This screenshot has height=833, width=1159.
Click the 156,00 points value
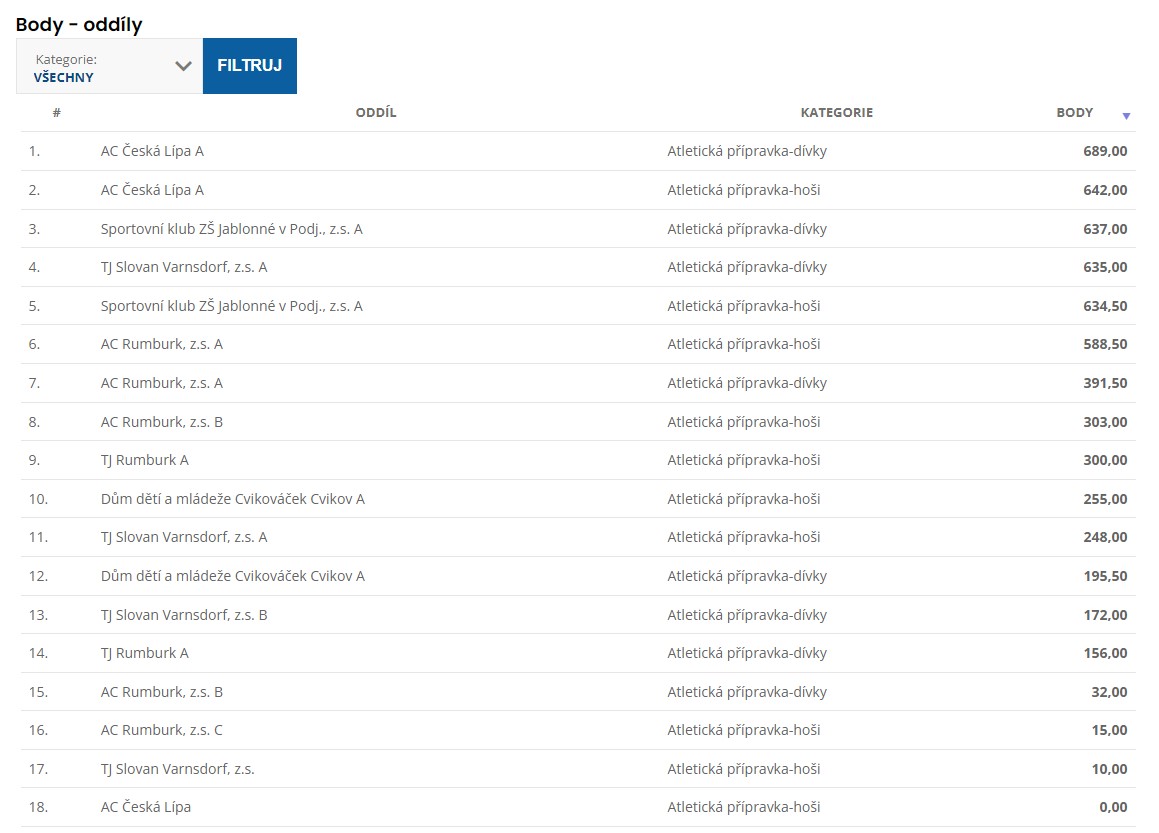tap(1105, 653)
